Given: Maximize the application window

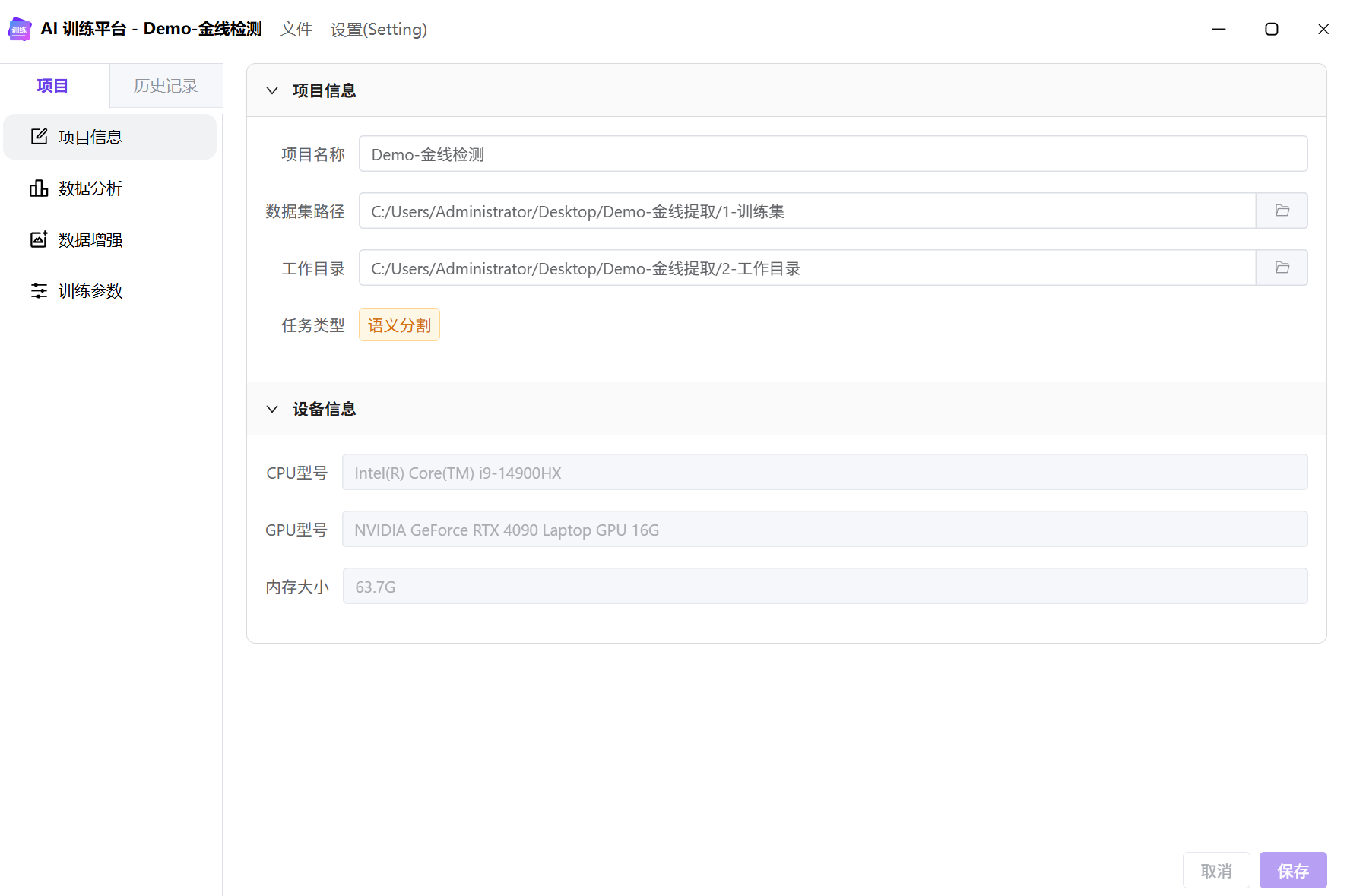Looking at the screenshot, I should (1271, 29).
